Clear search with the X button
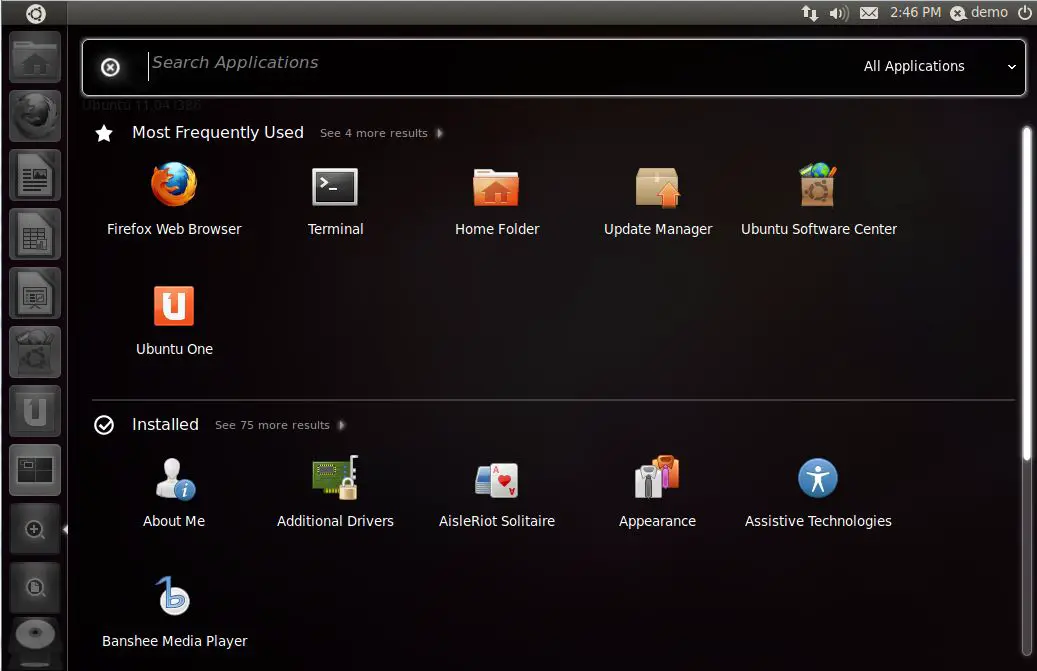The height and width of the screenshot is (671, 1037). point(111,67)
